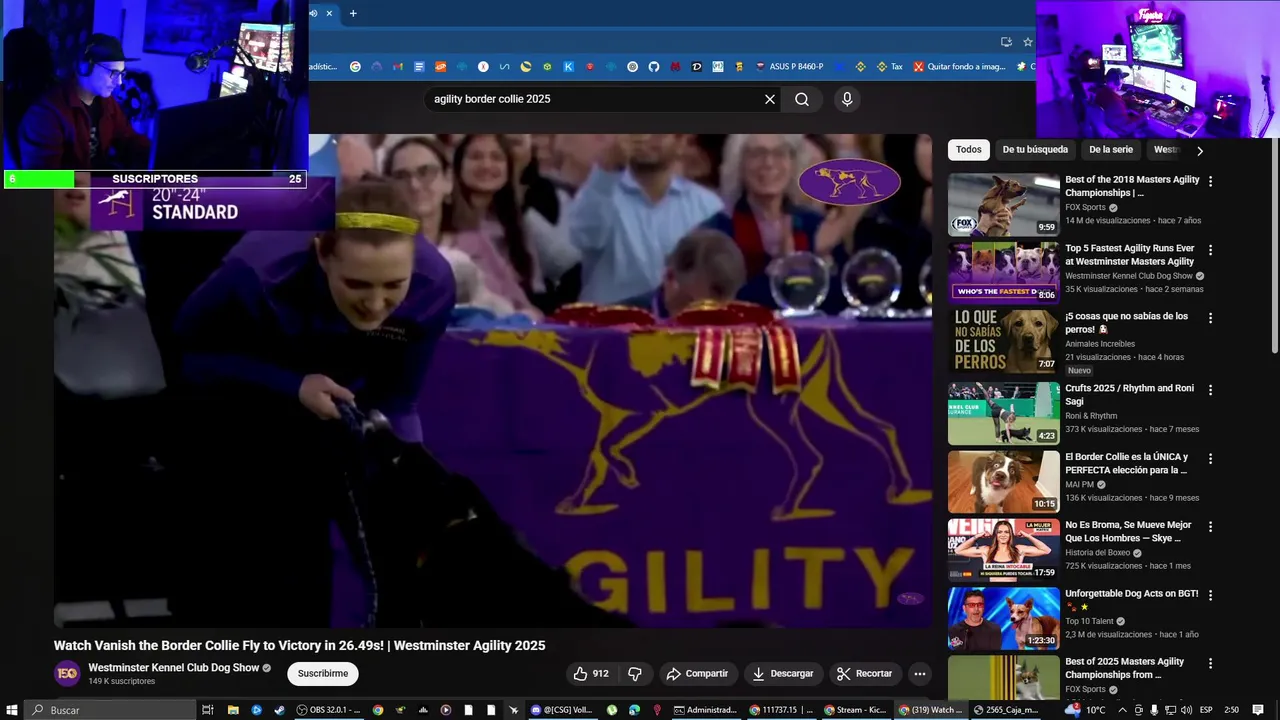1280x720 pixels.
Task: Show hidden system tray icons chevron
Action: tap(1122, 710)
